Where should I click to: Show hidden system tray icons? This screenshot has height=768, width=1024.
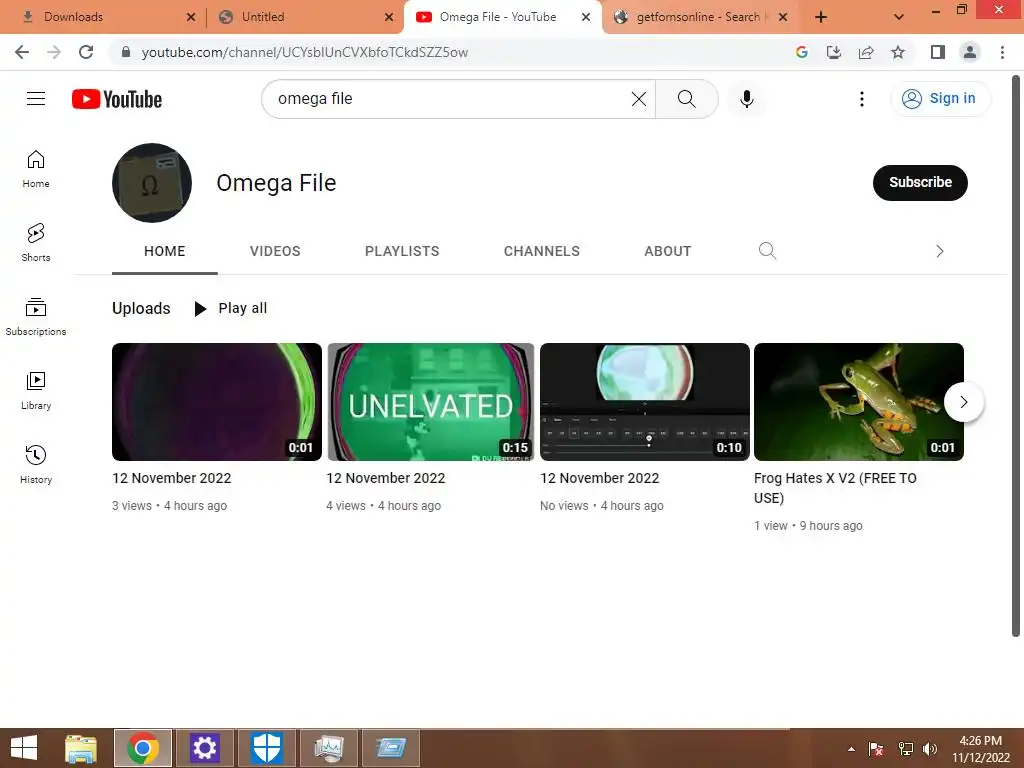[851, 749]
